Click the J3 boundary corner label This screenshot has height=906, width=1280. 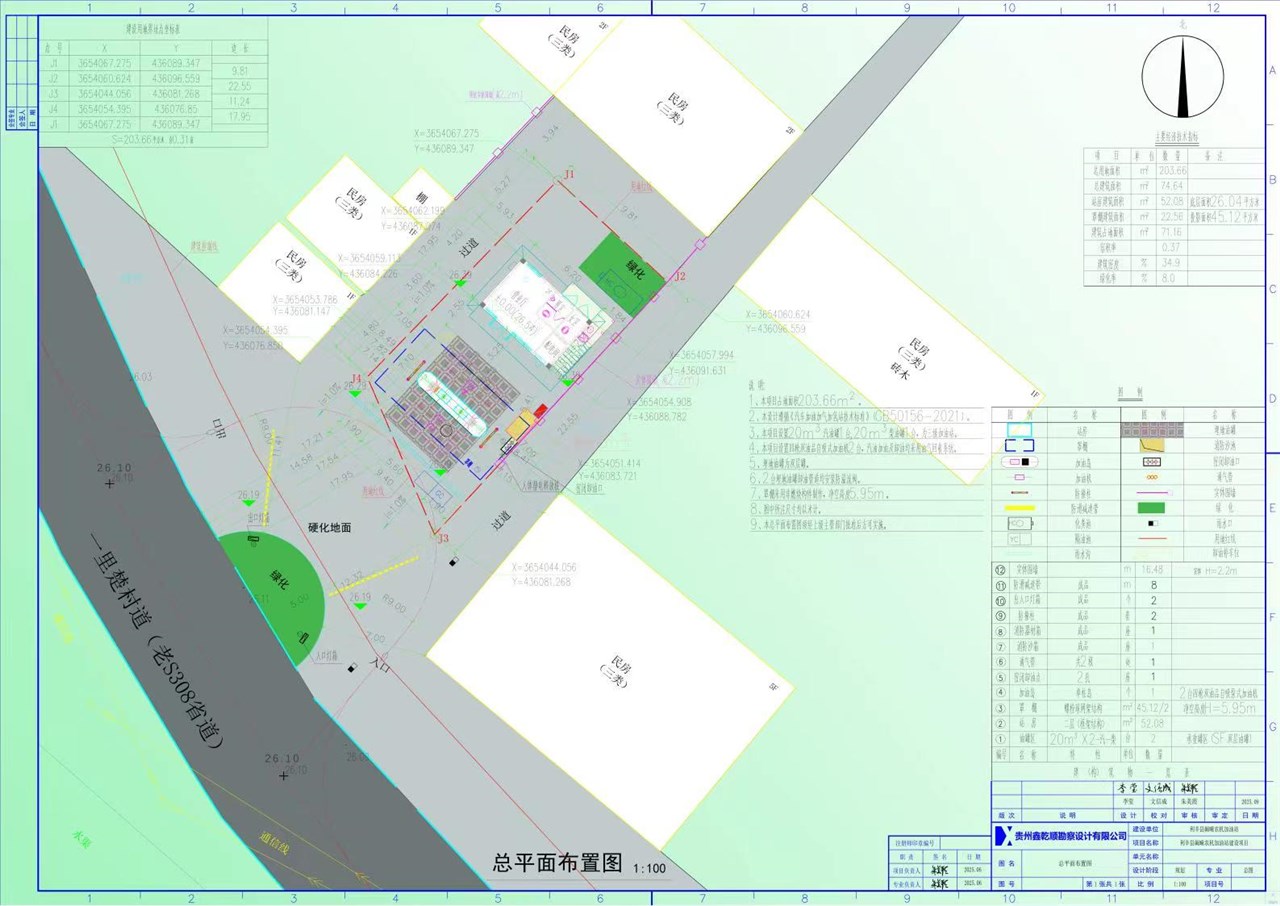pyautogui.click(x=443, y=538)
